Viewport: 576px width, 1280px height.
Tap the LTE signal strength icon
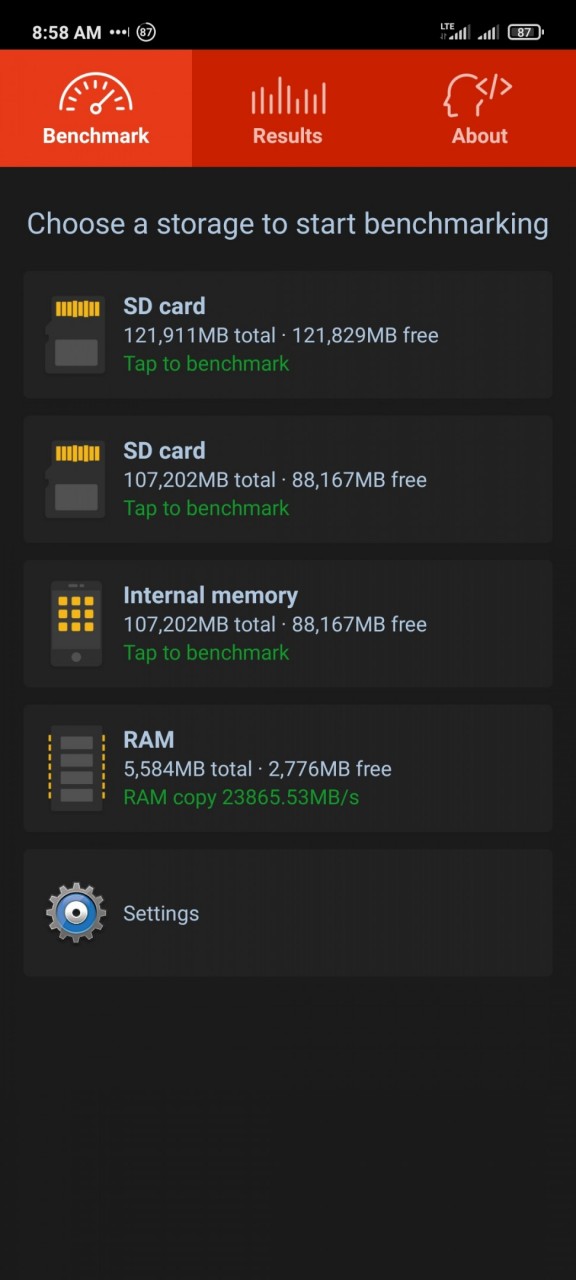[x=455, y=32]
